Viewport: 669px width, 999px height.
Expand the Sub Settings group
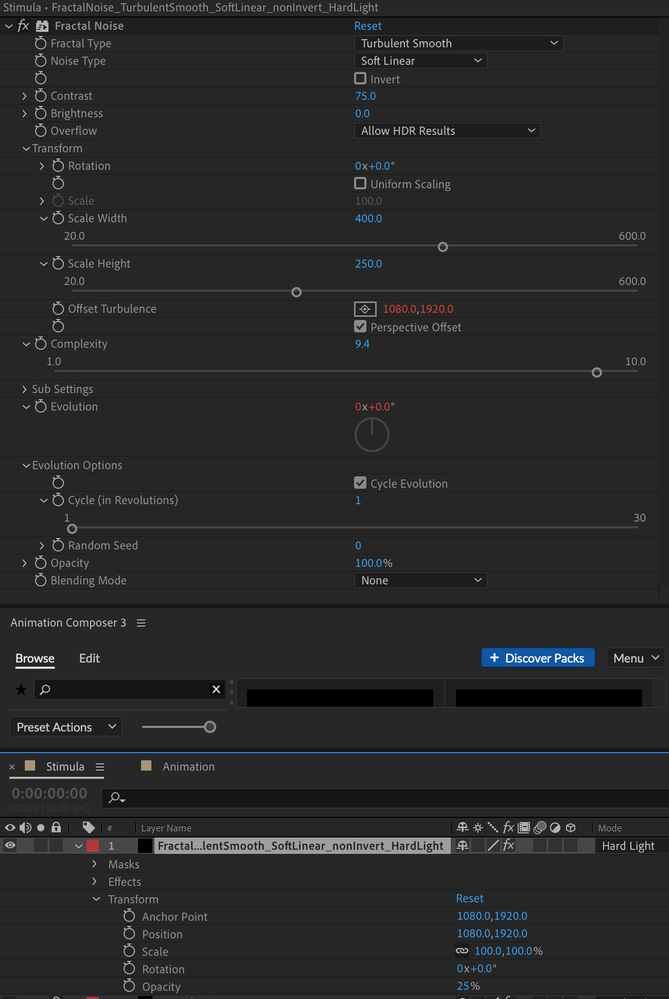pyautogui.click(x=24, y=389)
